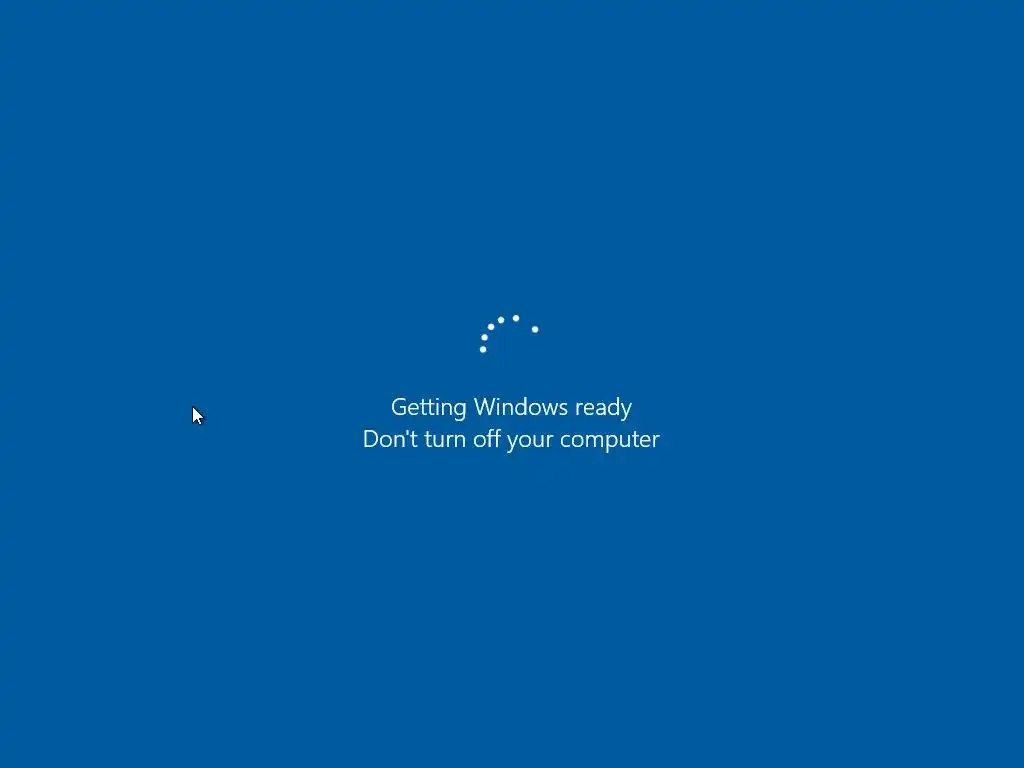Screen dimensions: 1024x768
Task: Click the capital D in "Don't"
Action: (371, 439)
